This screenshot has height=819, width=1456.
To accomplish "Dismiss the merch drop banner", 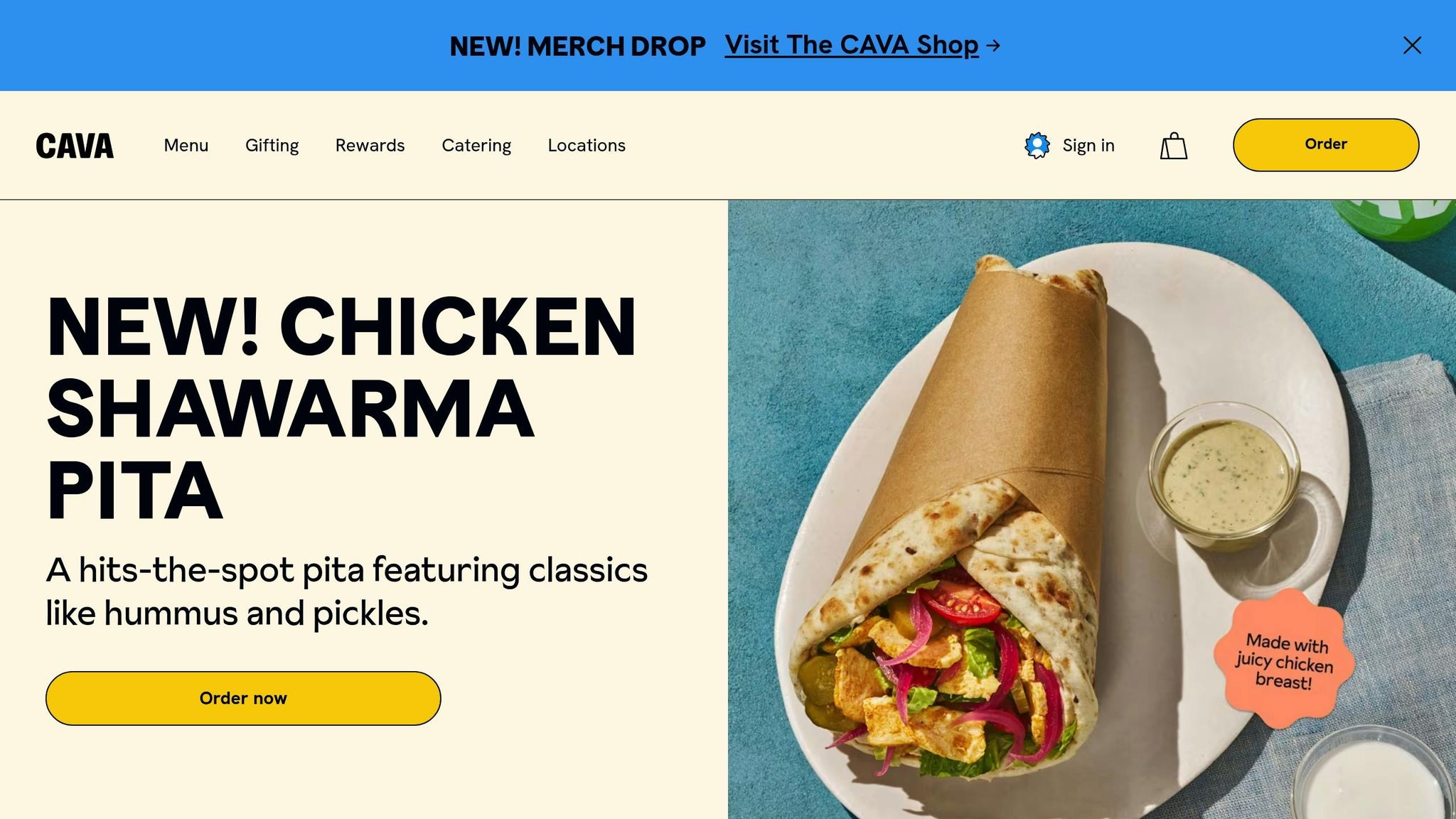I will 1412,45.
